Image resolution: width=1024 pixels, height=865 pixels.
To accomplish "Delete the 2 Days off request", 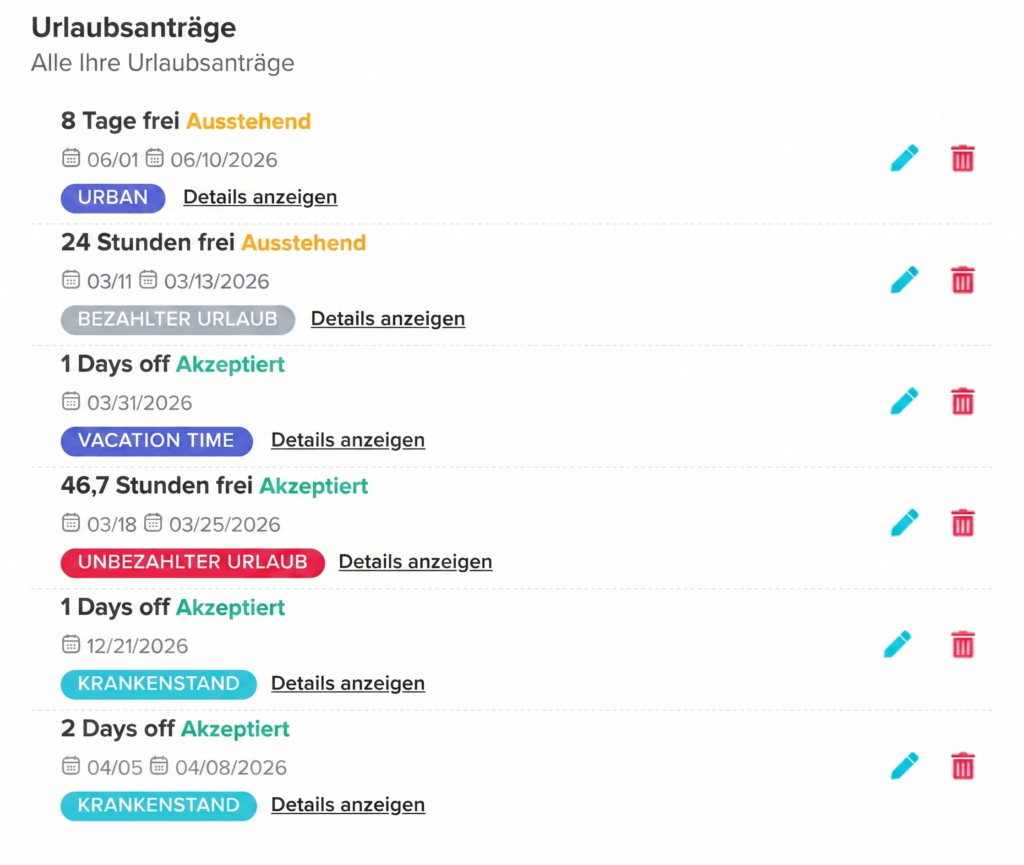I will 962,767.
